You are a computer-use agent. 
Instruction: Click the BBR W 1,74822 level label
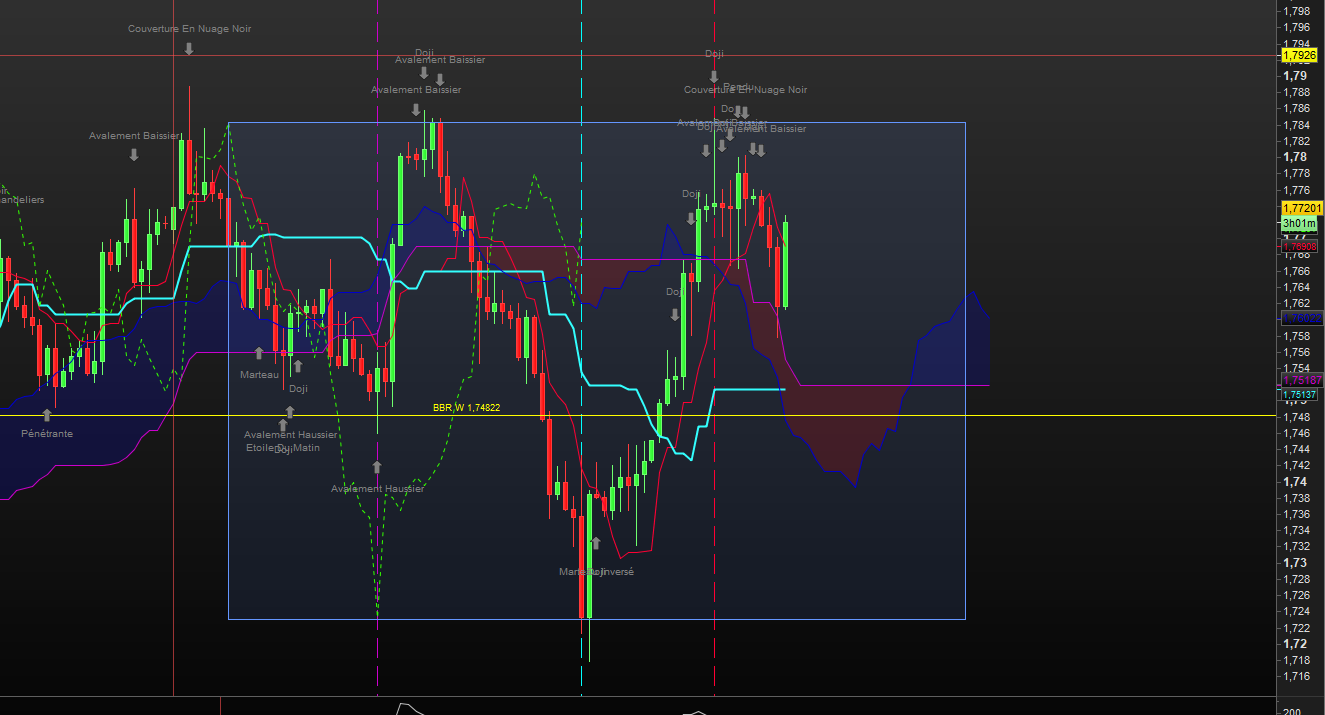click(x=466, y=408)
